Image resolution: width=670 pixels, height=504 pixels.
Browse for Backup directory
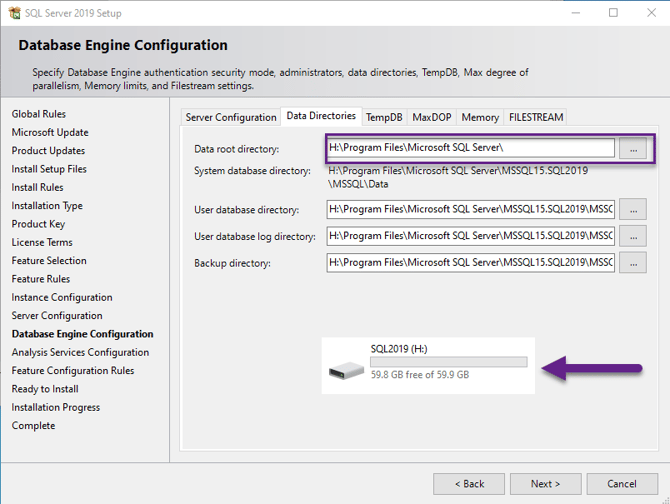(632, 263)
